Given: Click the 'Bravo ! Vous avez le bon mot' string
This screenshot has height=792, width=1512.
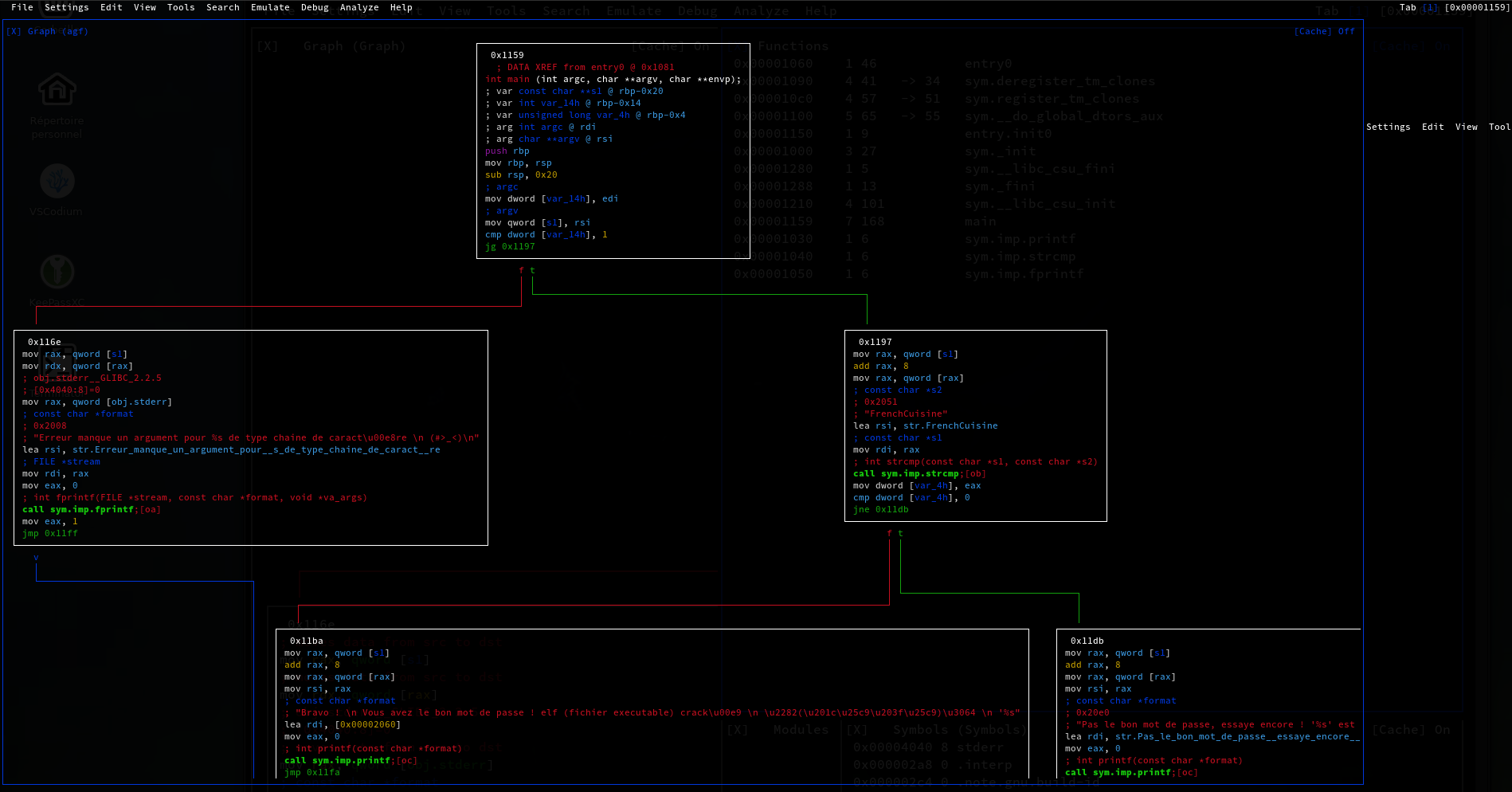Looking at the screenshot, I should point(652,712).
